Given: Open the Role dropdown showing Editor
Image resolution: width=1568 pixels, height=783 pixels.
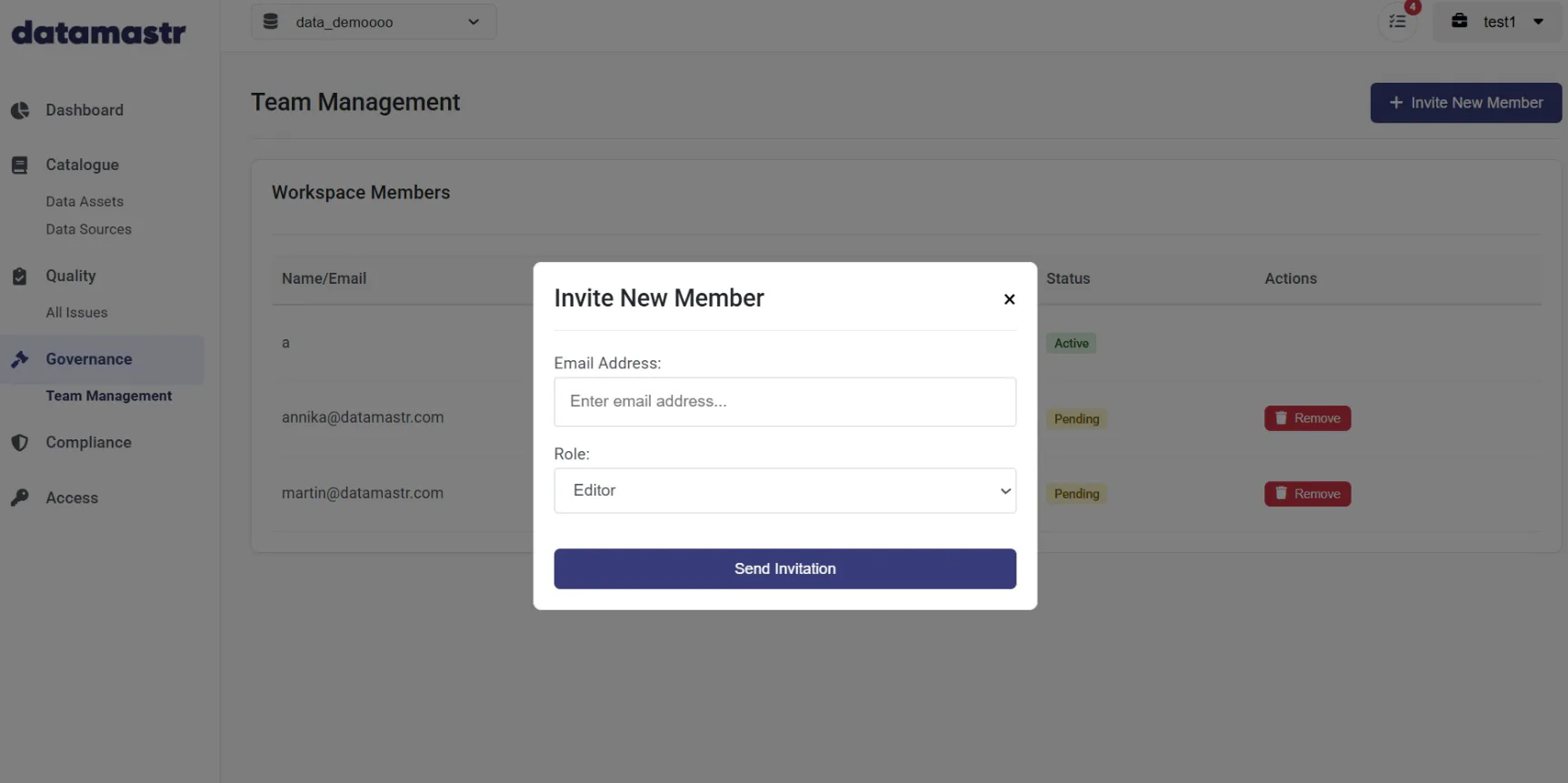Looking at the screenshot, I should pyautogui.click(x=784, y=490).
